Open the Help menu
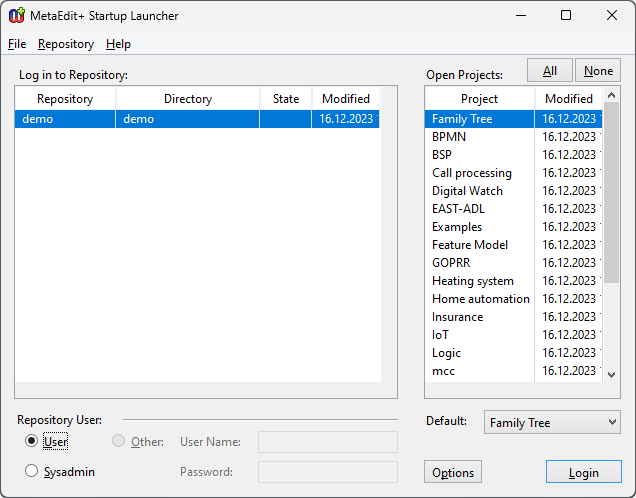 118,44
